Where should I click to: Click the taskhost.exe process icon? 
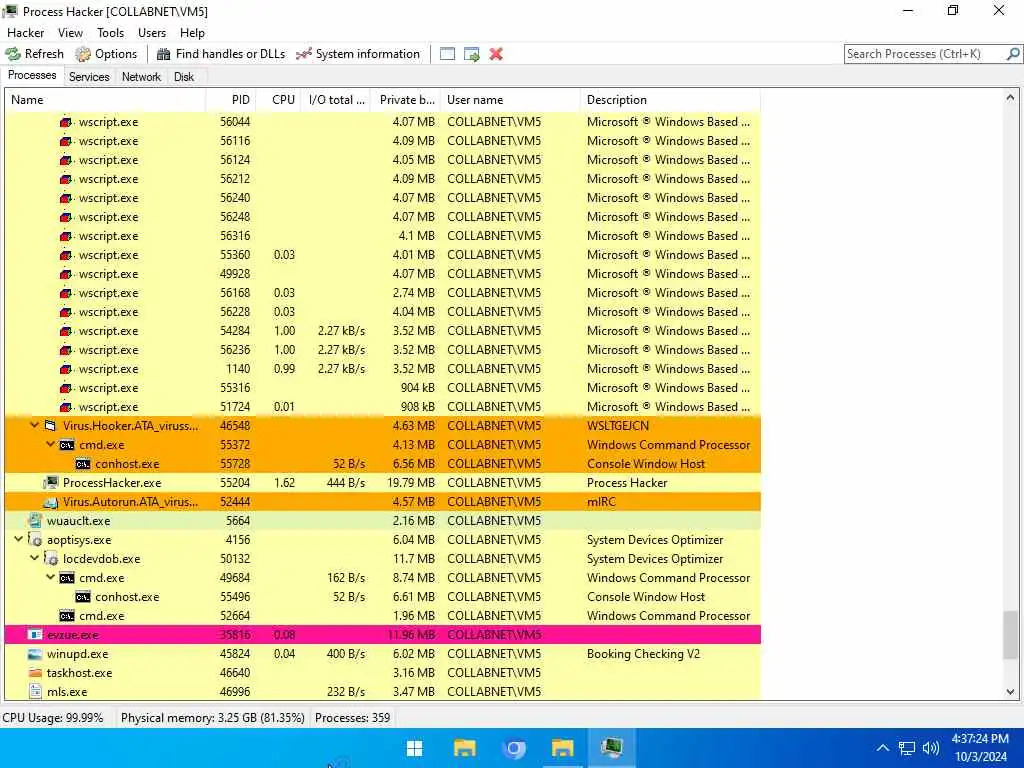tap(35, 673)
